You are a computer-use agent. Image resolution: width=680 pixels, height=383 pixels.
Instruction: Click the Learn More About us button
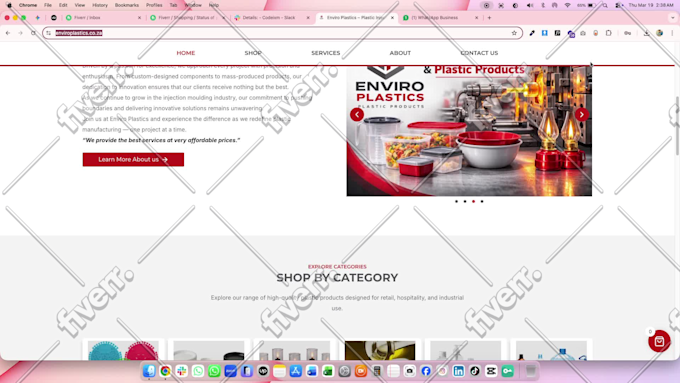click(133, 159)
